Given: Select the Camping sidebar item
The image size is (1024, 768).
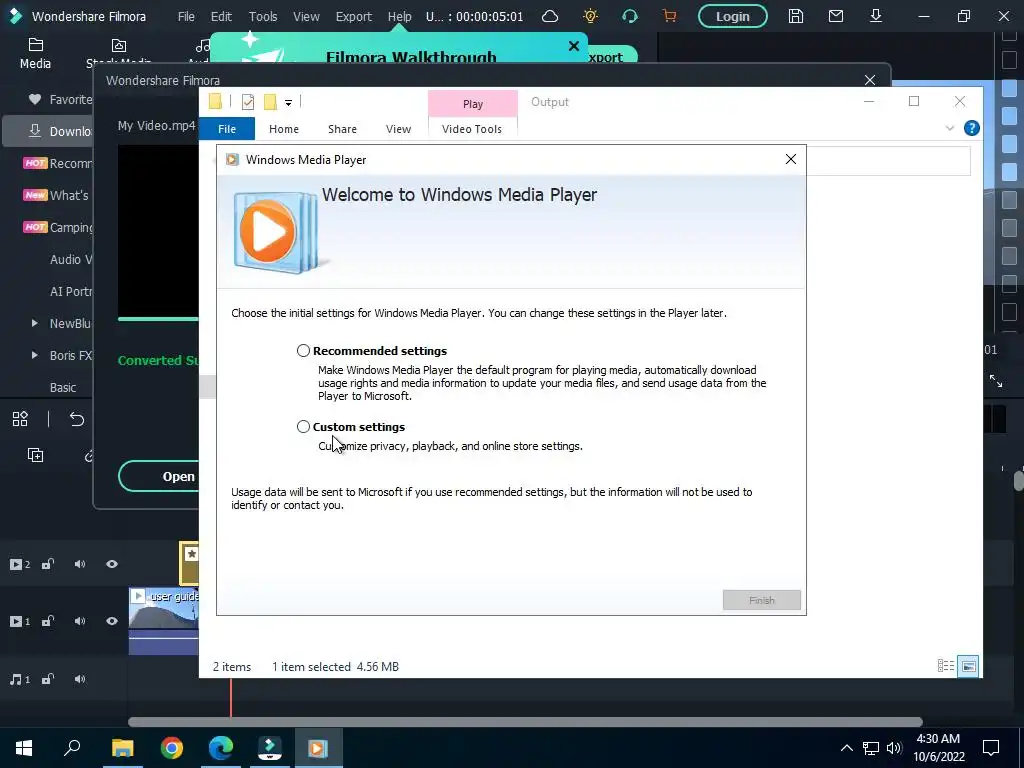Looking at the screenshot, I should [56, 227].
